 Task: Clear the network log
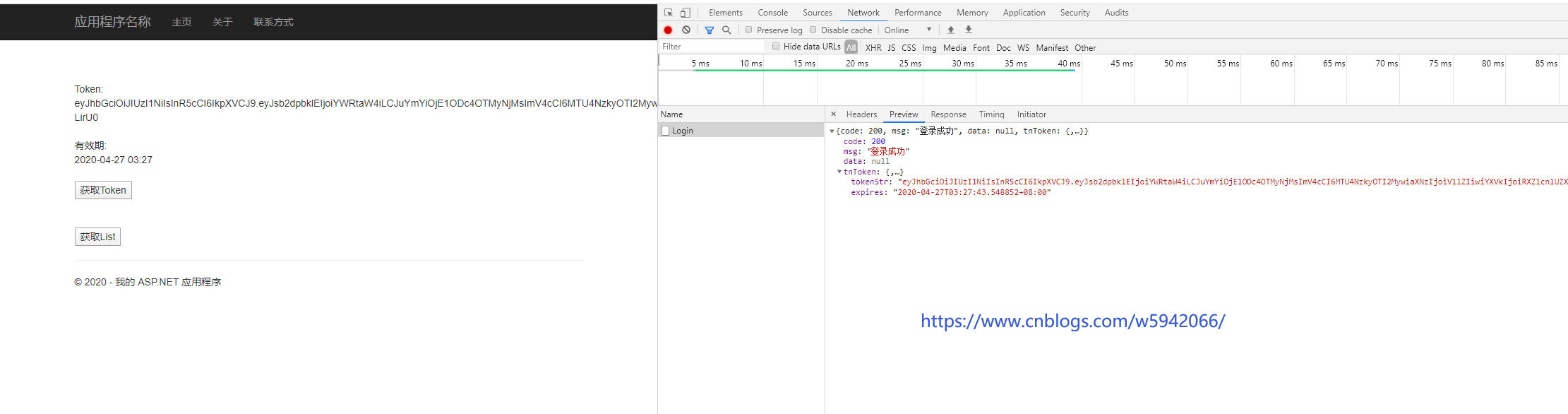coord(686,30)
